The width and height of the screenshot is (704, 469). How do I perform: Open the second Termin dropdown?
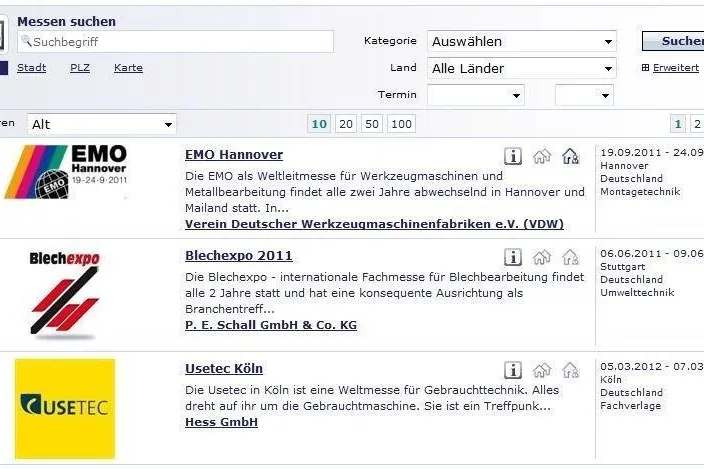point(584,95)
